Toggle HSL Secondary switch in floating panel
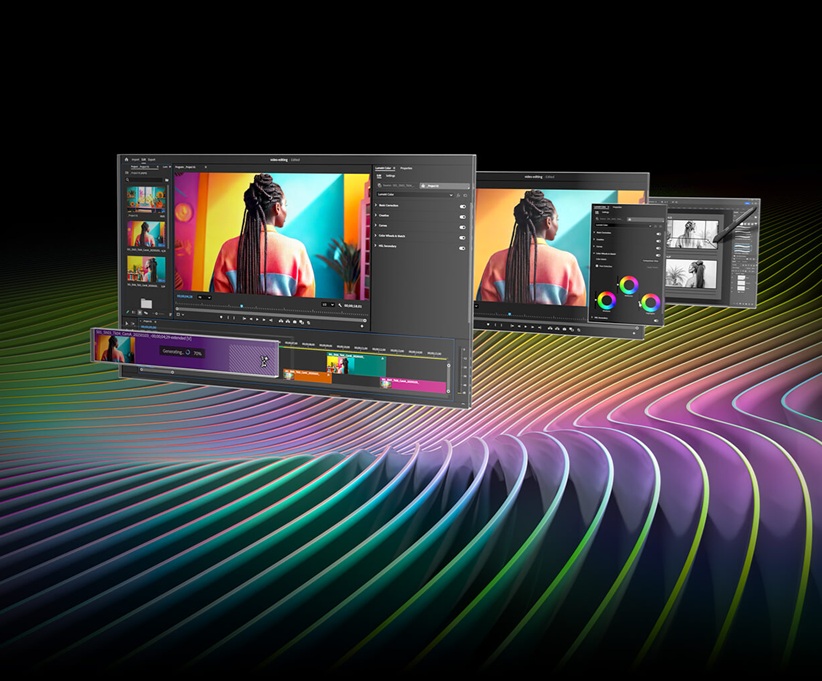Screen dimensions: 822x681 point(656,321)
